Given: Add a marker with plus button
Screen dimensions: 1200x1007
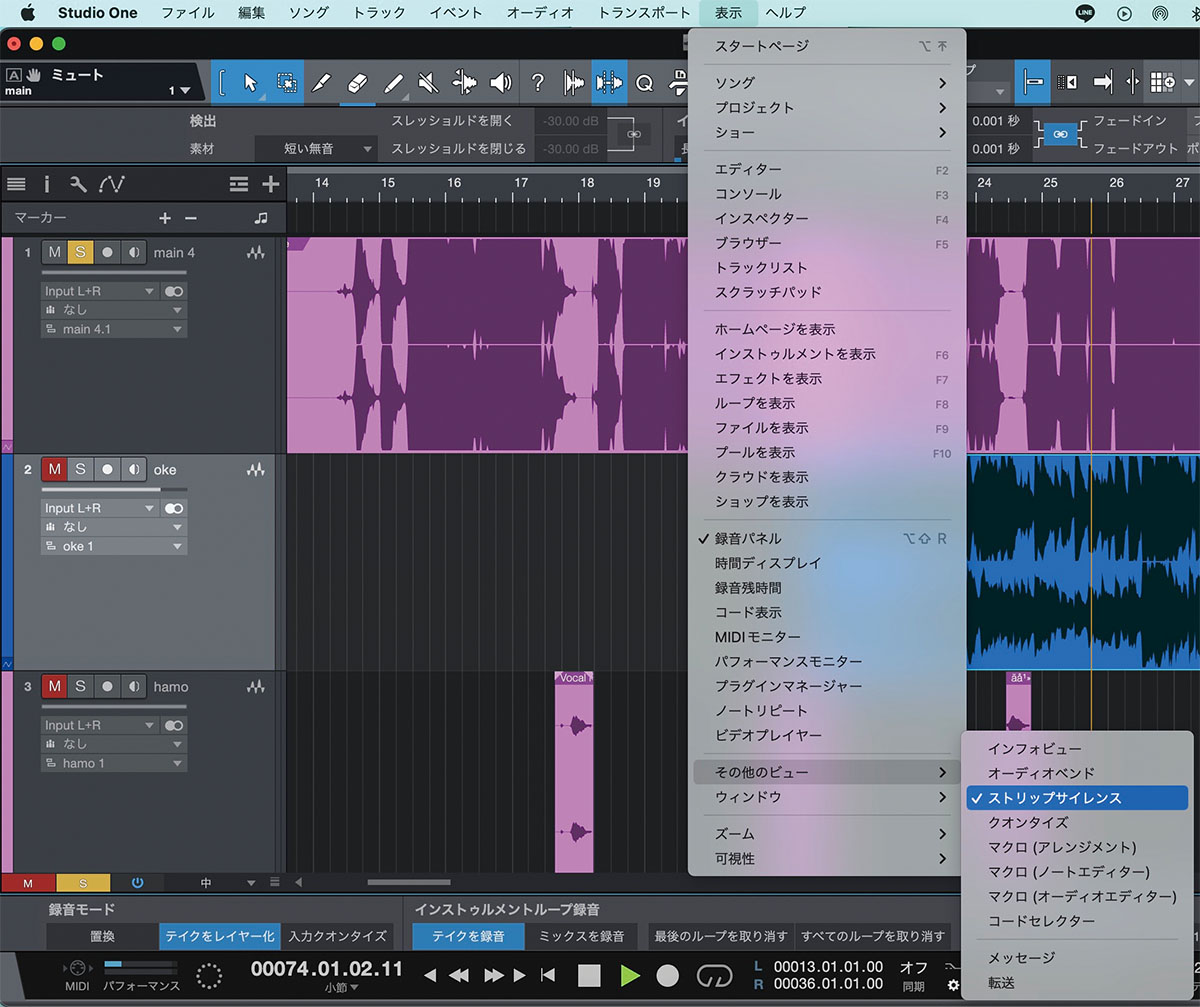Looking at the screenshot, I should (165, 218).
